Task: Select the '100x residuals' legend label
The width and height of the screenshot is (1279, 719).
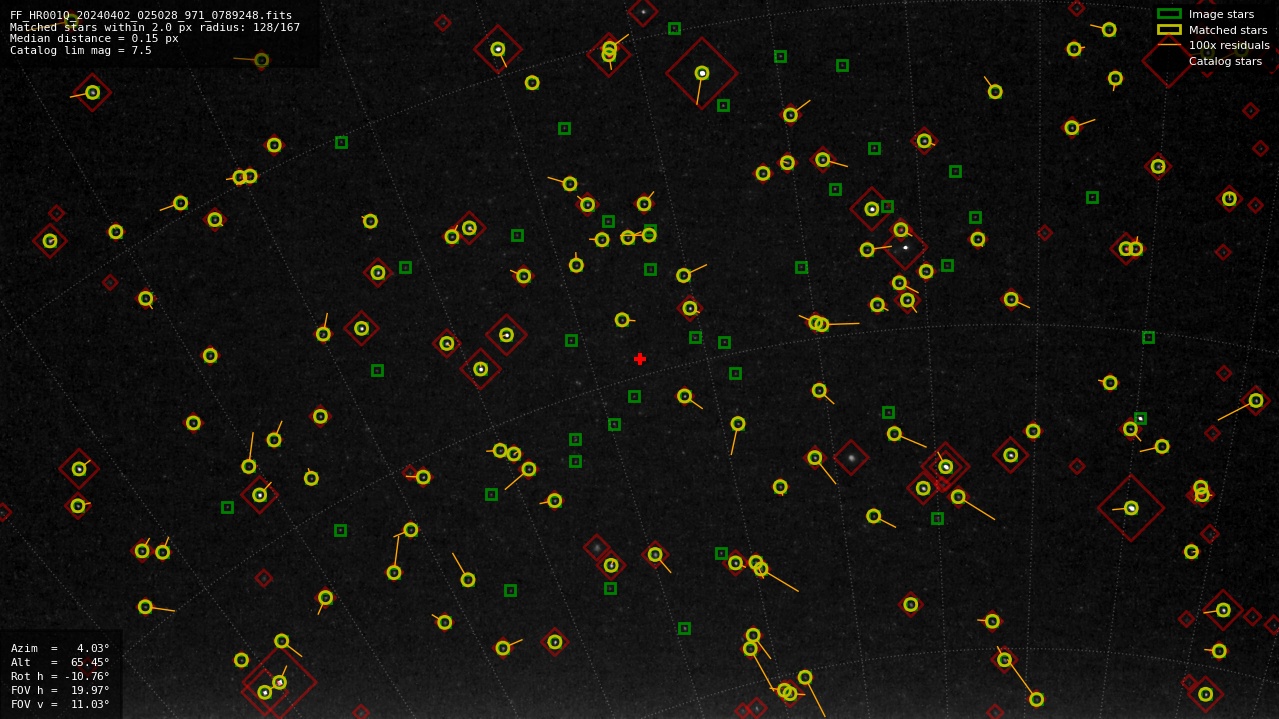Action: coord(1229,46)
